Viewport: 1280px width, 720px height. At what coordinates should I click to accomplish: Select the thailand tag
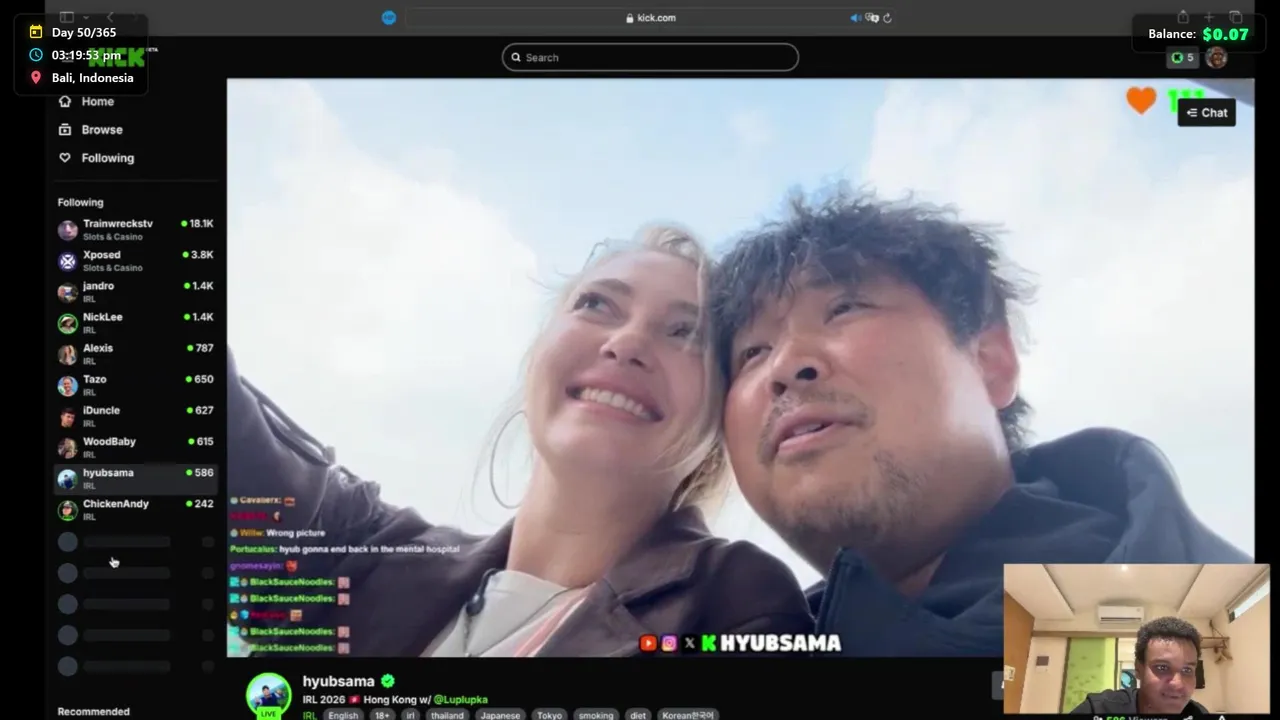447,715
